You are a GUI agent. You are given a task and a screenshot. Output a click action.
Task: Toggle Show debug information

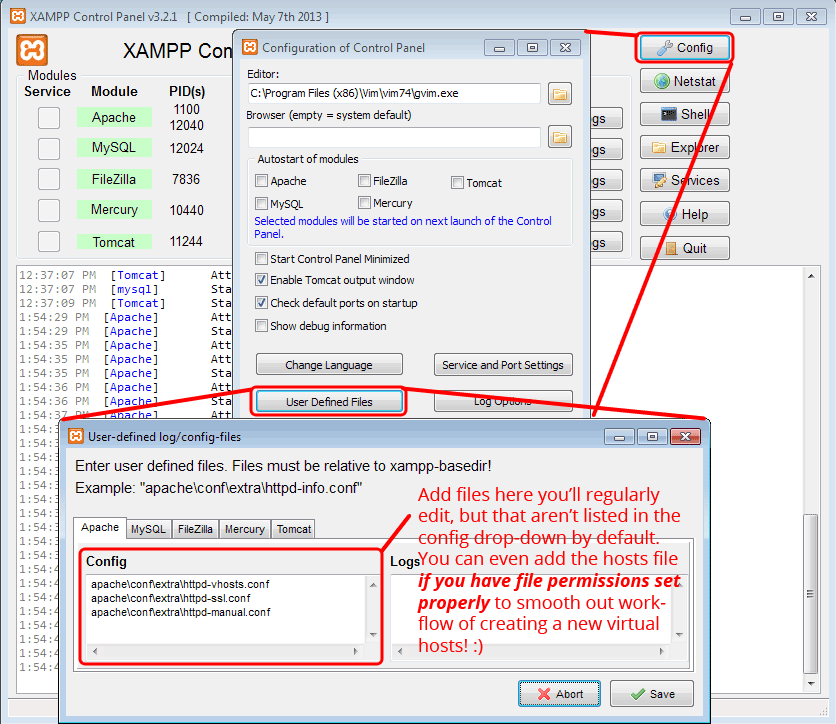click(261, 324)
